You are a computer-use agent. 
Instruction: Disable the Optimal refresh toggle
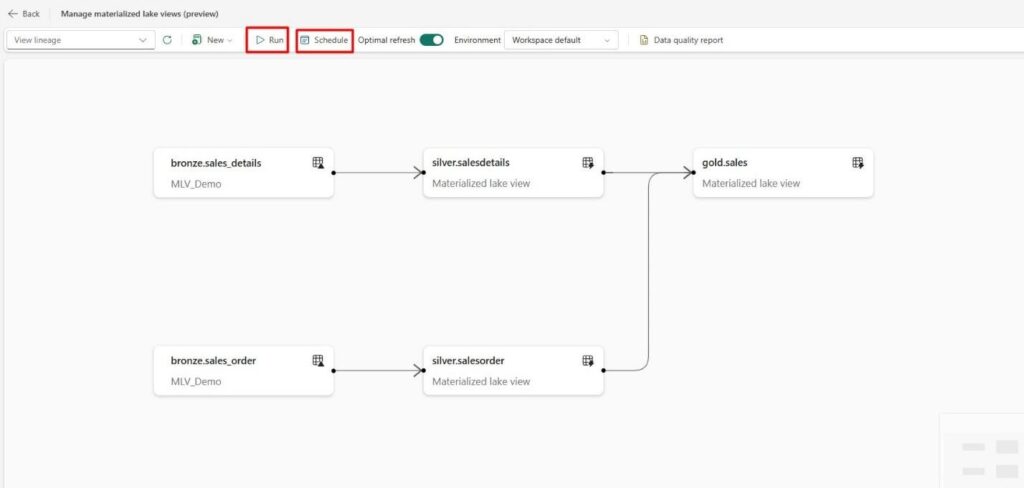pos(431,40)
